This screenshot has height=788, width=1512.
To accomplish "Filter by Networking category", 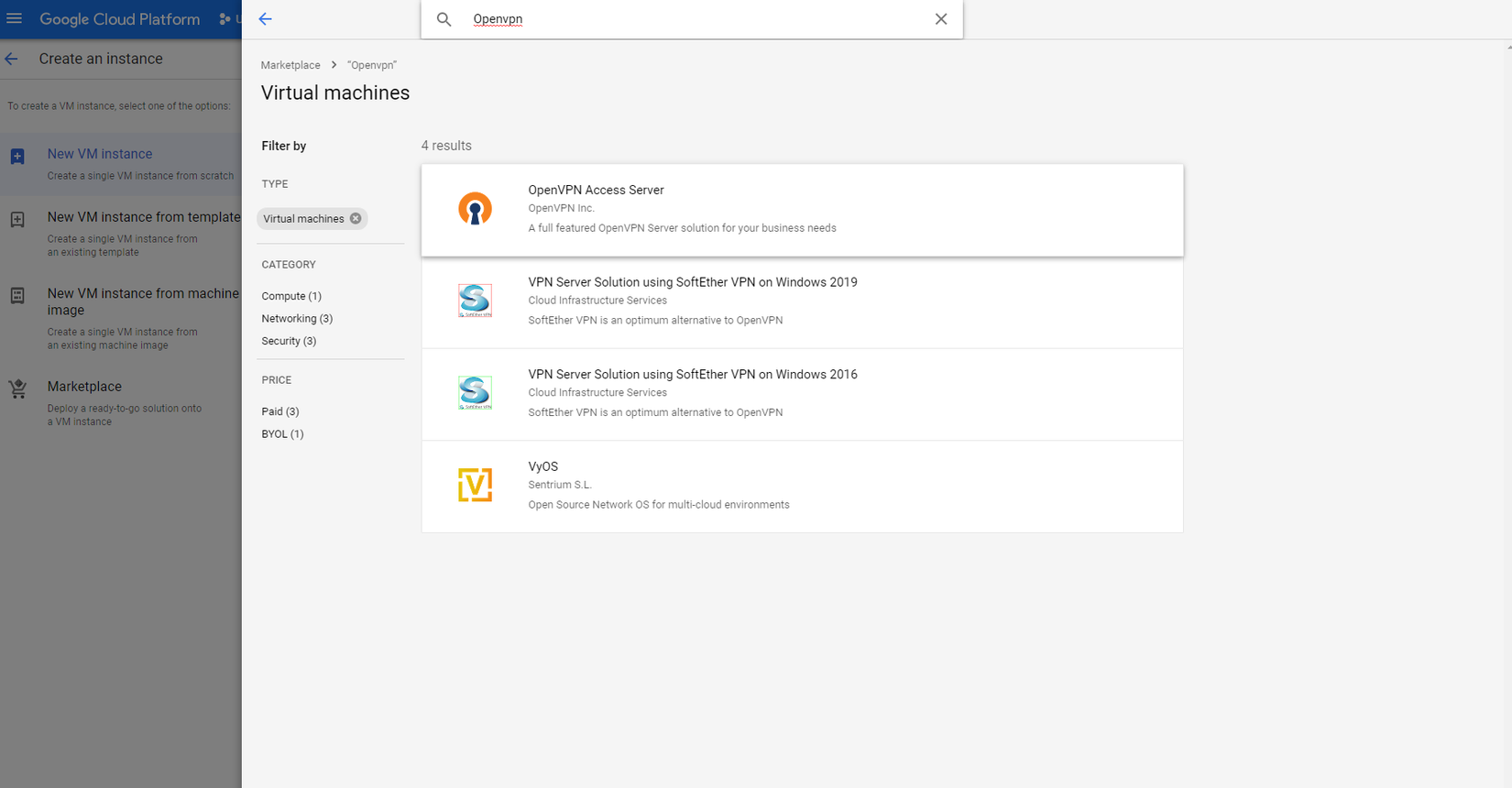I will [x=297, y=319].
